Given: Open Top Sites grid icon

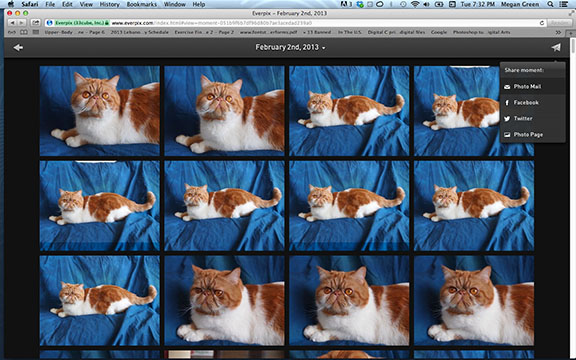Looking at the screenshot, I should 36,32.
